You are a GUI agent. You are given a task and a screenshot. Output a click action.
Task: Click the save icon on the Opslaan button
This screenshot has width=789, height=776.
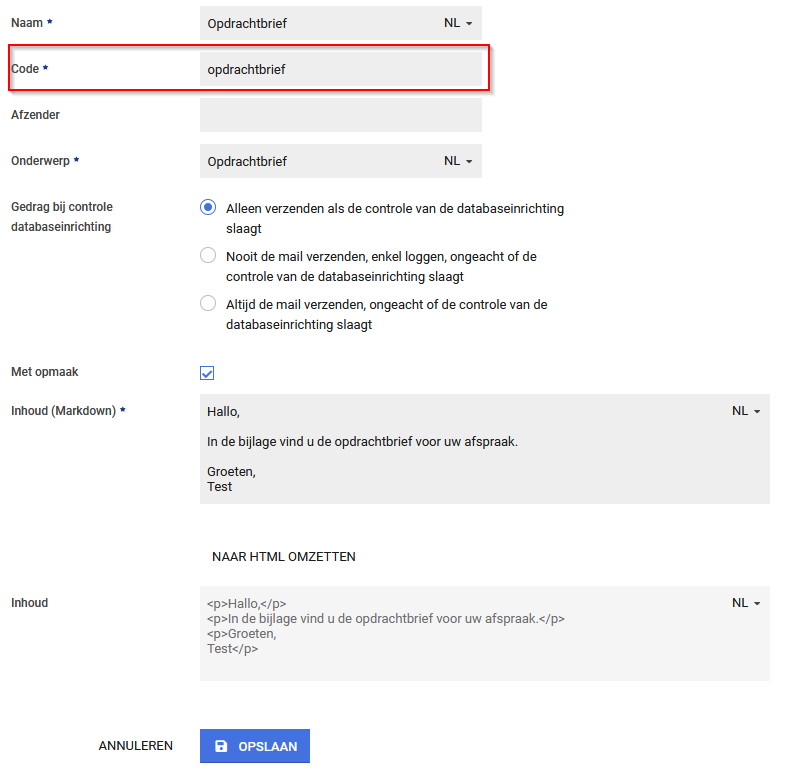(222, 746)
